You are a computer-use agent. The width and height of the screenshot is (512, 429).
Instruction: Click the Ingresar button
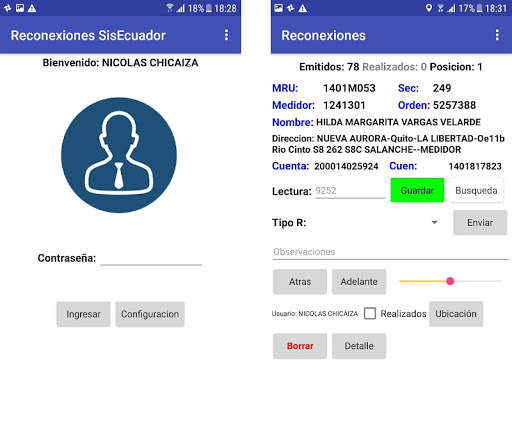tap(83, 314)
